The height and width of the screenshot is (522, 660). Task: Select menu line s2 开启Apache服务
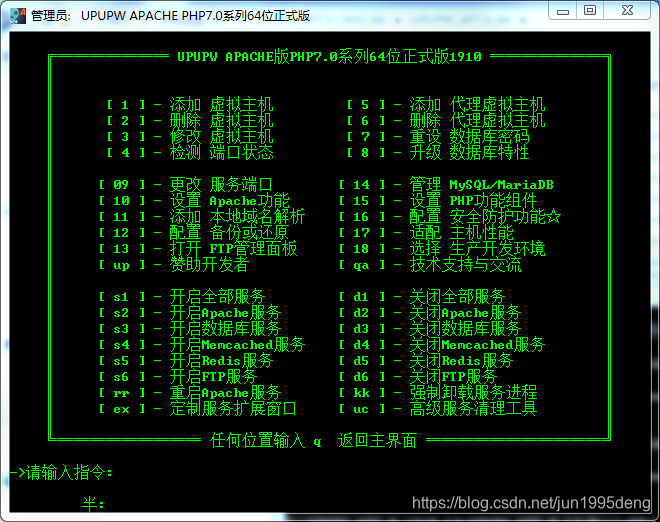pyautogui.click(x=190, y=312)
